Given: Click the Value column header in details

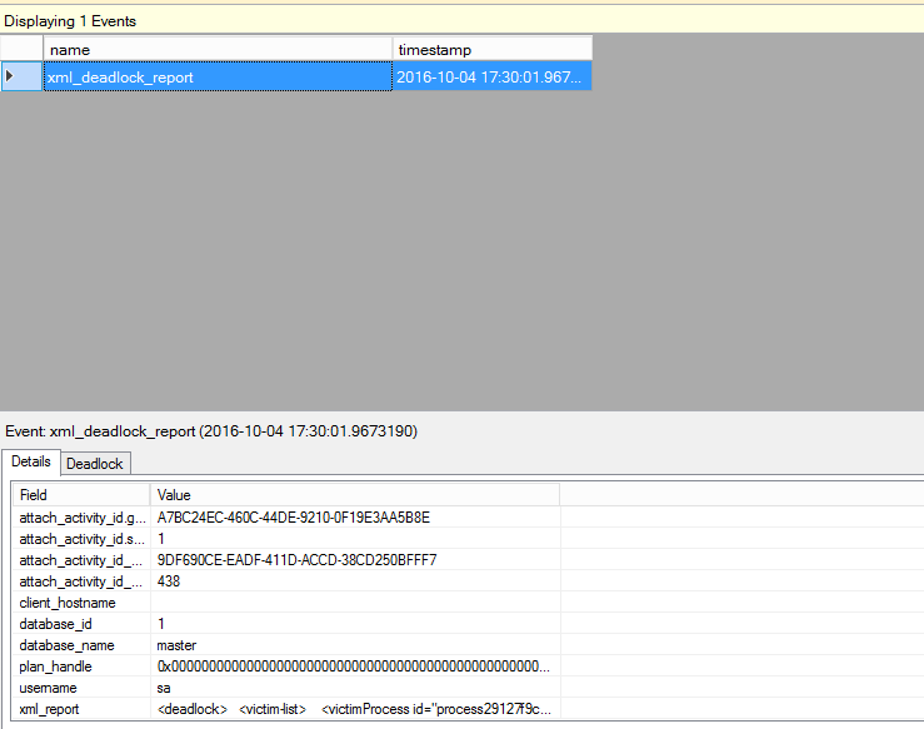Looking at the screenshot, I should (354, 495).
